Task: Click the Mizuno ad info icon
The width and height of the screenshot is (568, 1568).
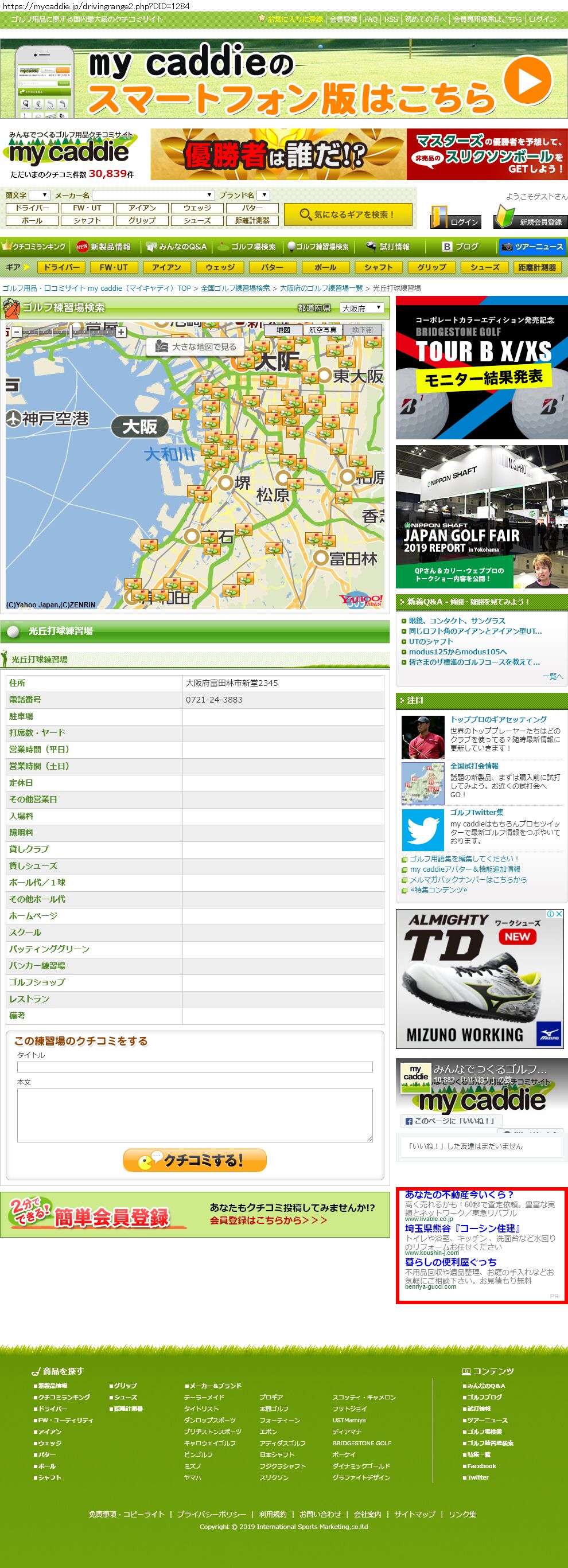Action: (550, 914)
